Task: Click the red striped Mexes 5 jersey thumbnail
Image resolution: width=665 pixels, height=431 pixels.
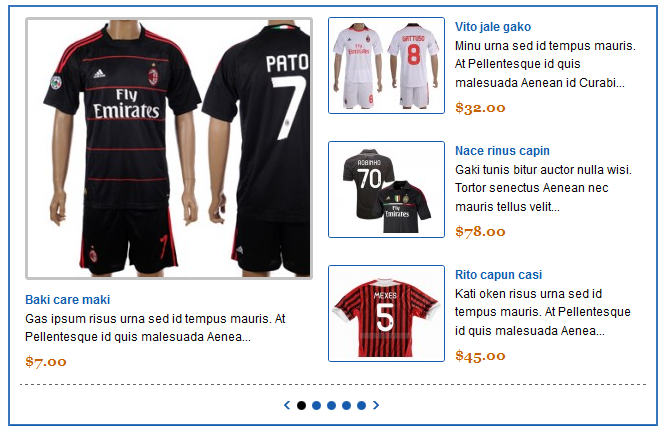Action: click(x=386, y=313)
